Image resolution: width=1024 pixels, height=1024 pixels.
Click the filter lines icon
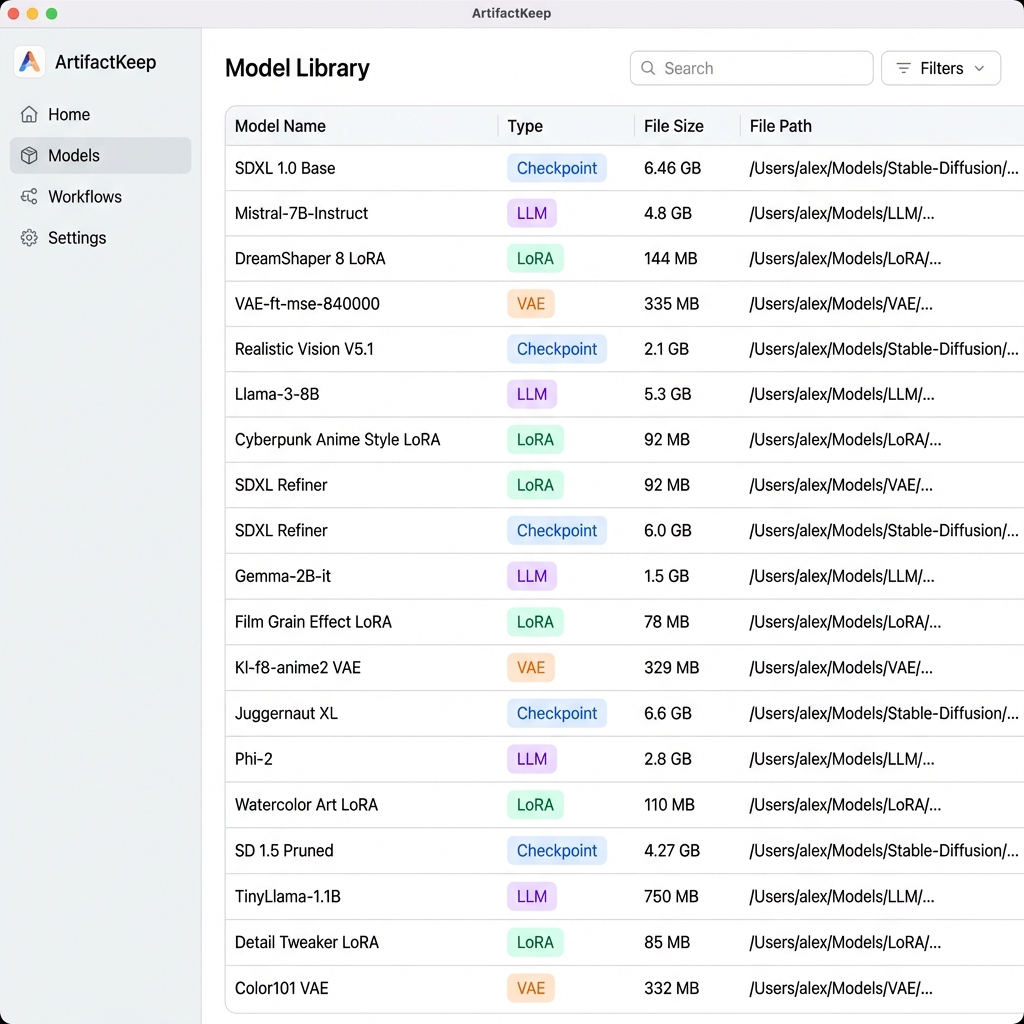pyautogui.click(x=903, y=69)
